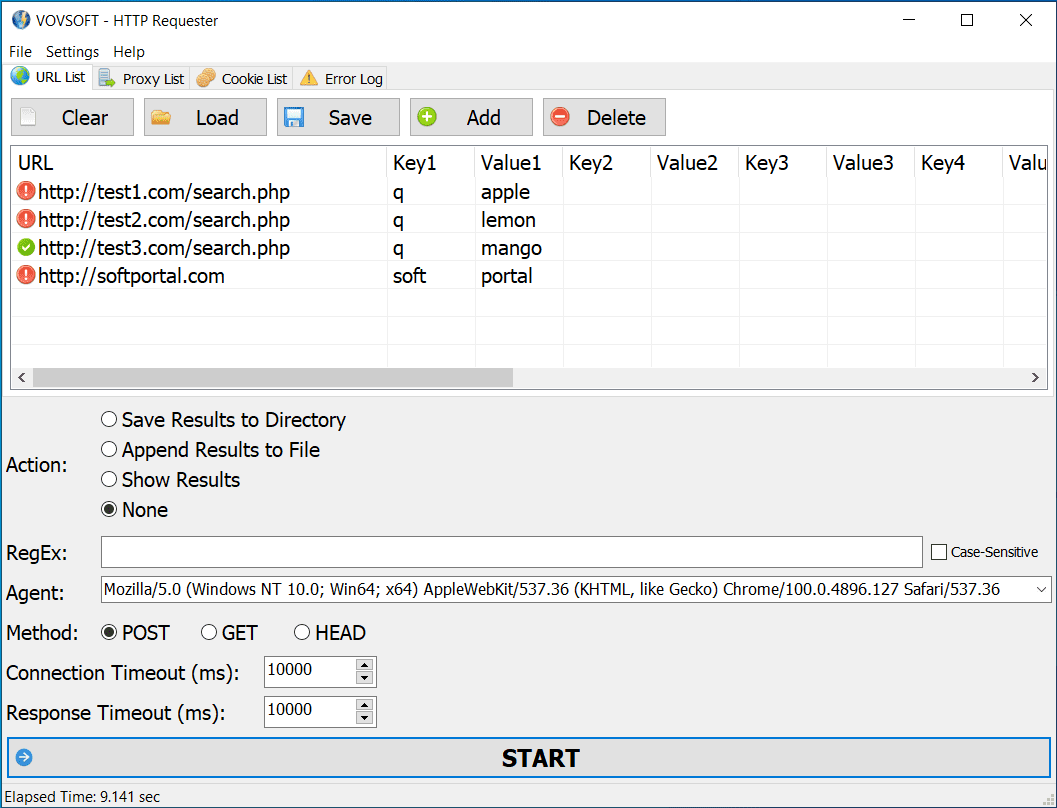Click the blank page icon on Clear button

(x=28, y=117)
